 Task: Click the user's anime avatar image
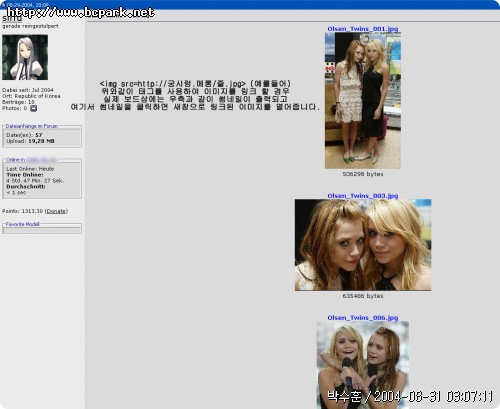25,57
